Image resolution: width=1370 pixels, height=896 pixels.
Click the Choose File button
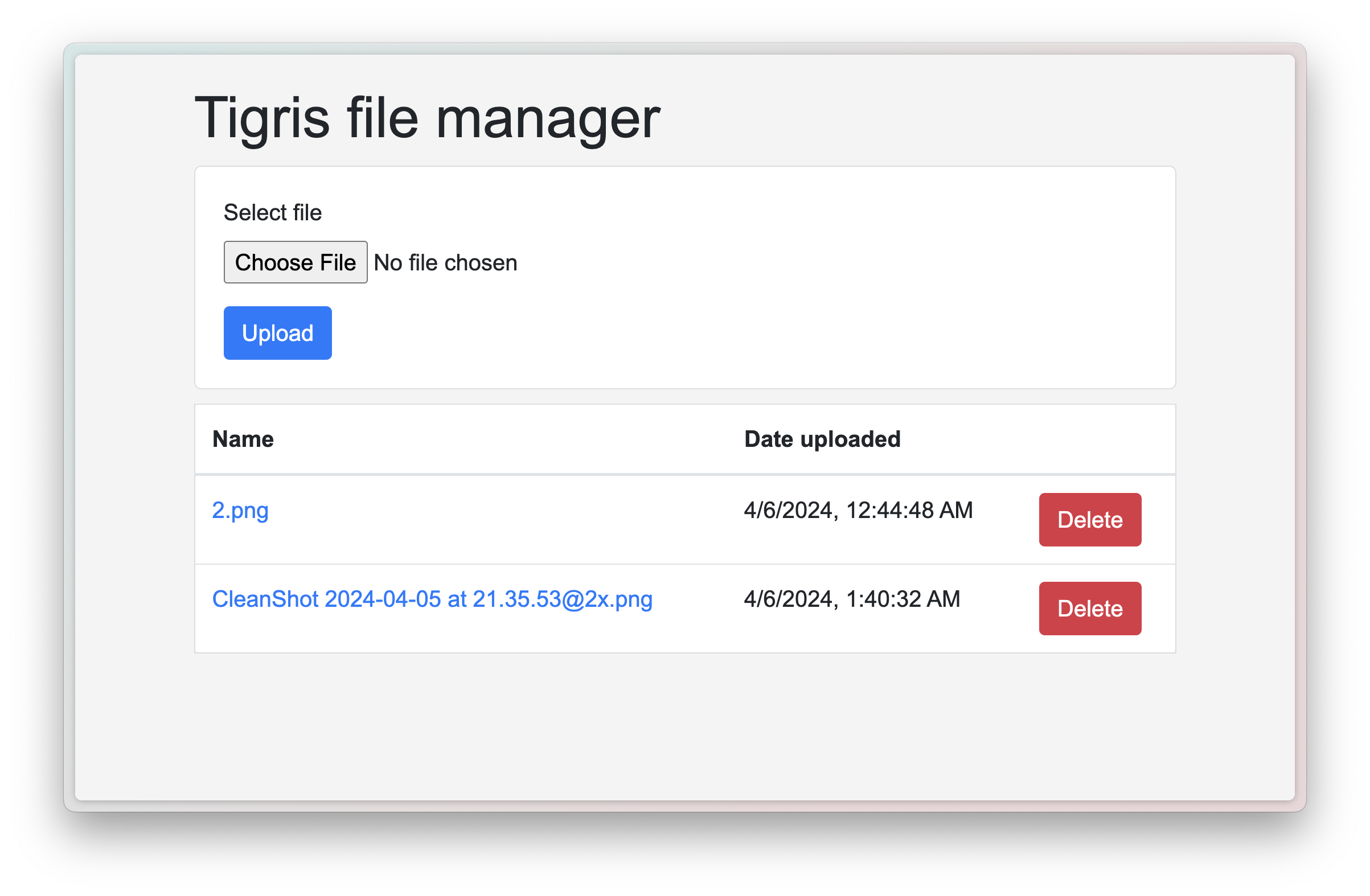point(296,262)
